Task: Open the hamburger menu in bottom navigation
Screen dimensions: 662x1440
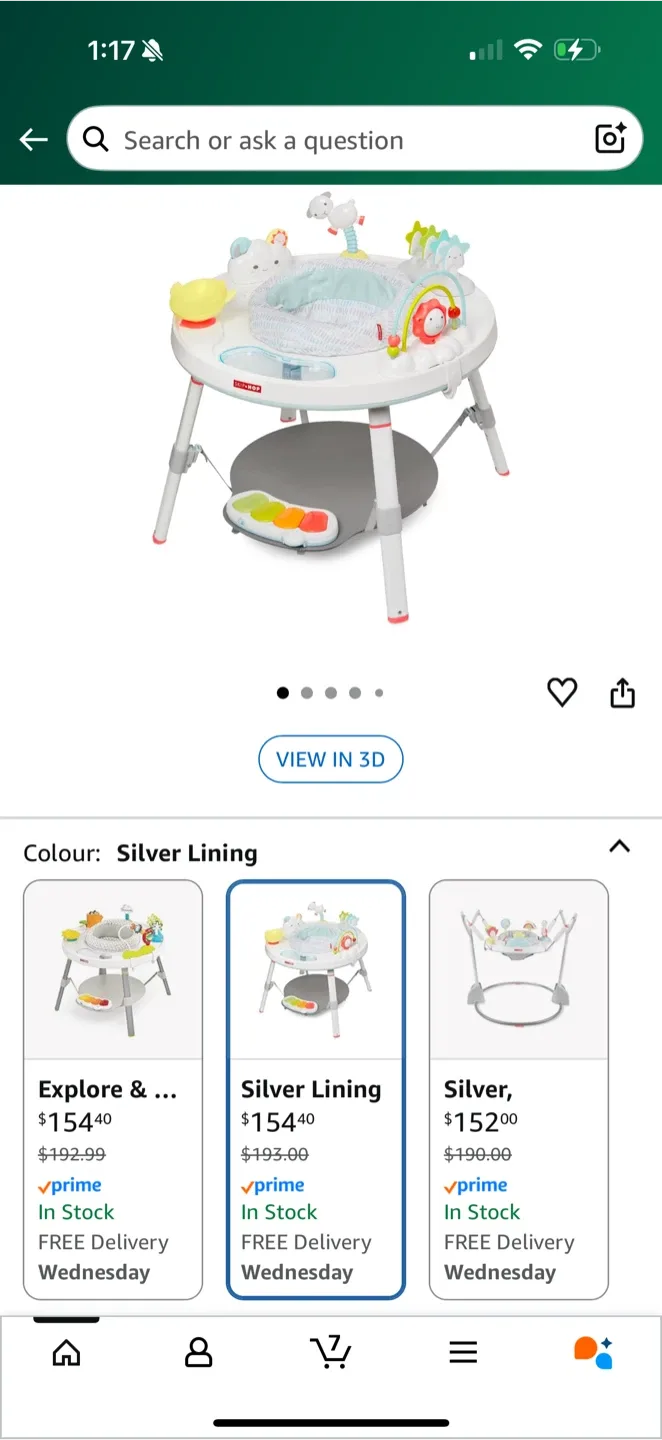Action: pyautogui.click(x=463, y=1352)
